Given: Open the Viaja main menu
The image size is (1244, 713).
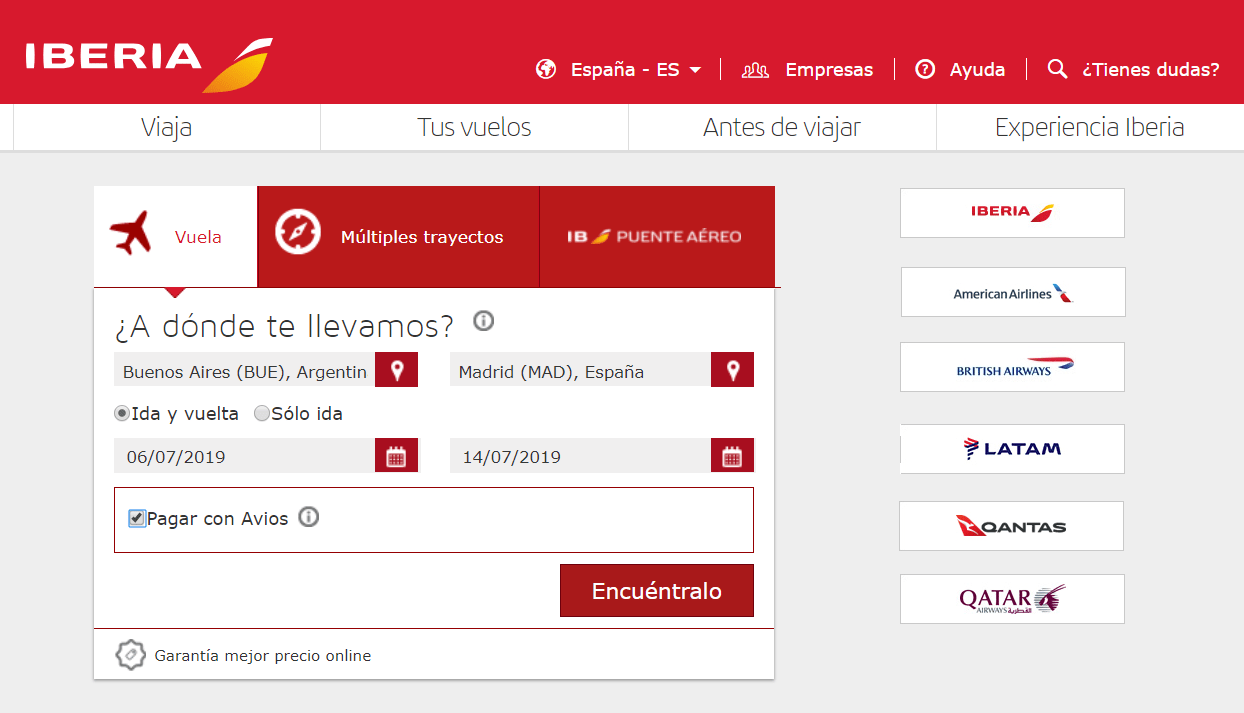Looking at the screenshot, I should pos(166,128).
